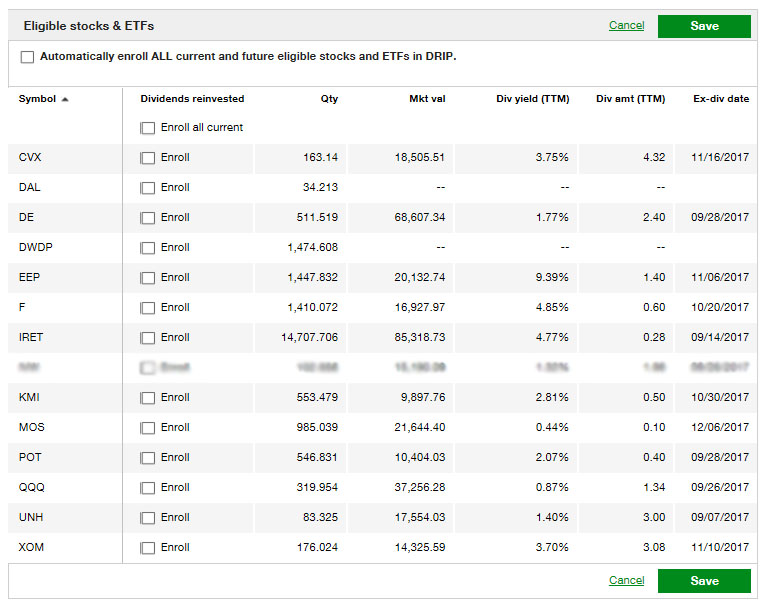Enroll DAL in dividend reinvestment
The width and height of the screenshot is (763, 602).
(x=147, y=188)
